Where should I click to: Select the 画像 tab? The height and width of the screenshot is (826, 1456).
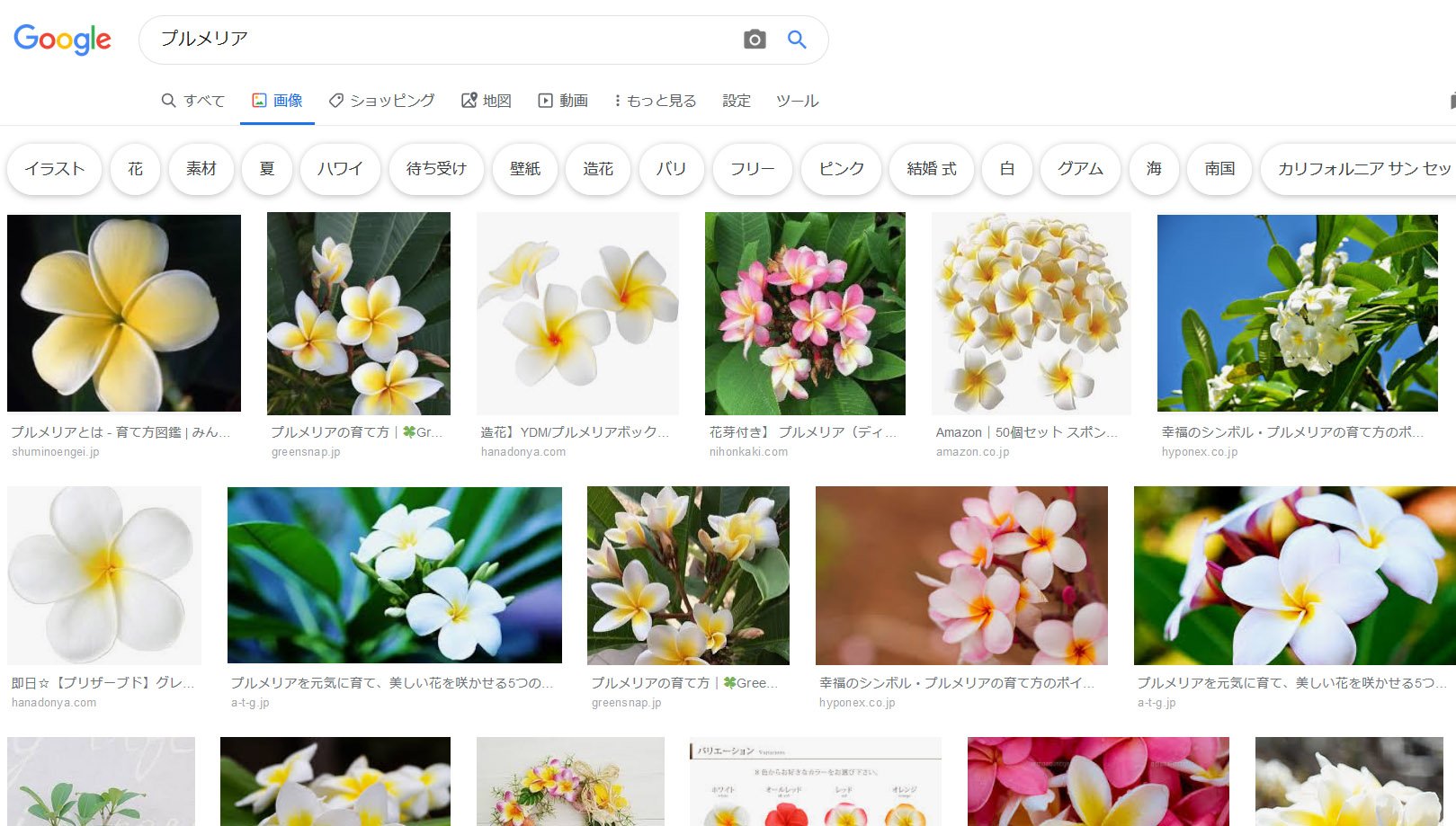click(x=277, y=101)
